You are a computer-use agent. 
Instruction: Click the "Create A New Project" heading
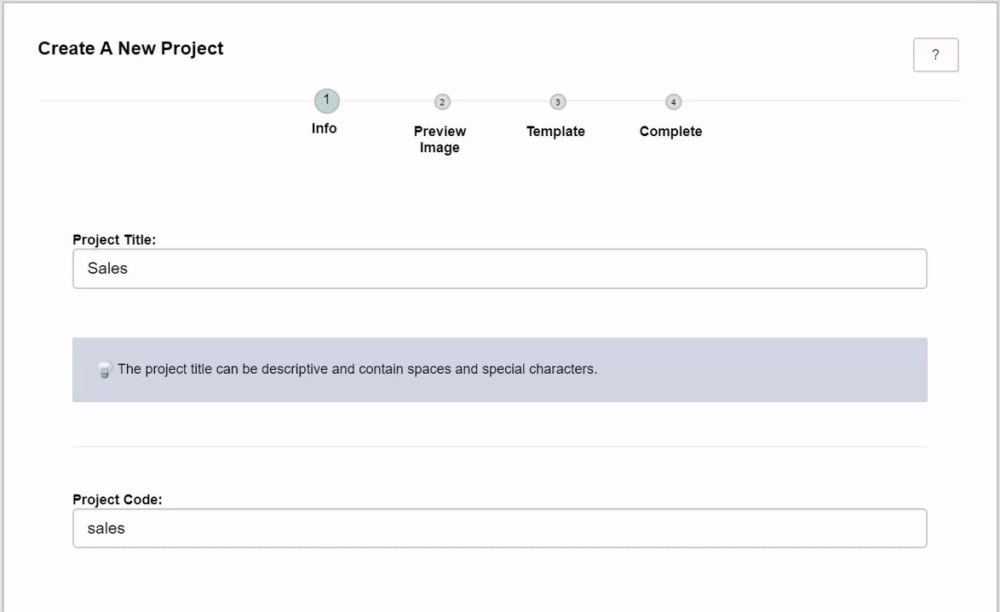[131, 48]
